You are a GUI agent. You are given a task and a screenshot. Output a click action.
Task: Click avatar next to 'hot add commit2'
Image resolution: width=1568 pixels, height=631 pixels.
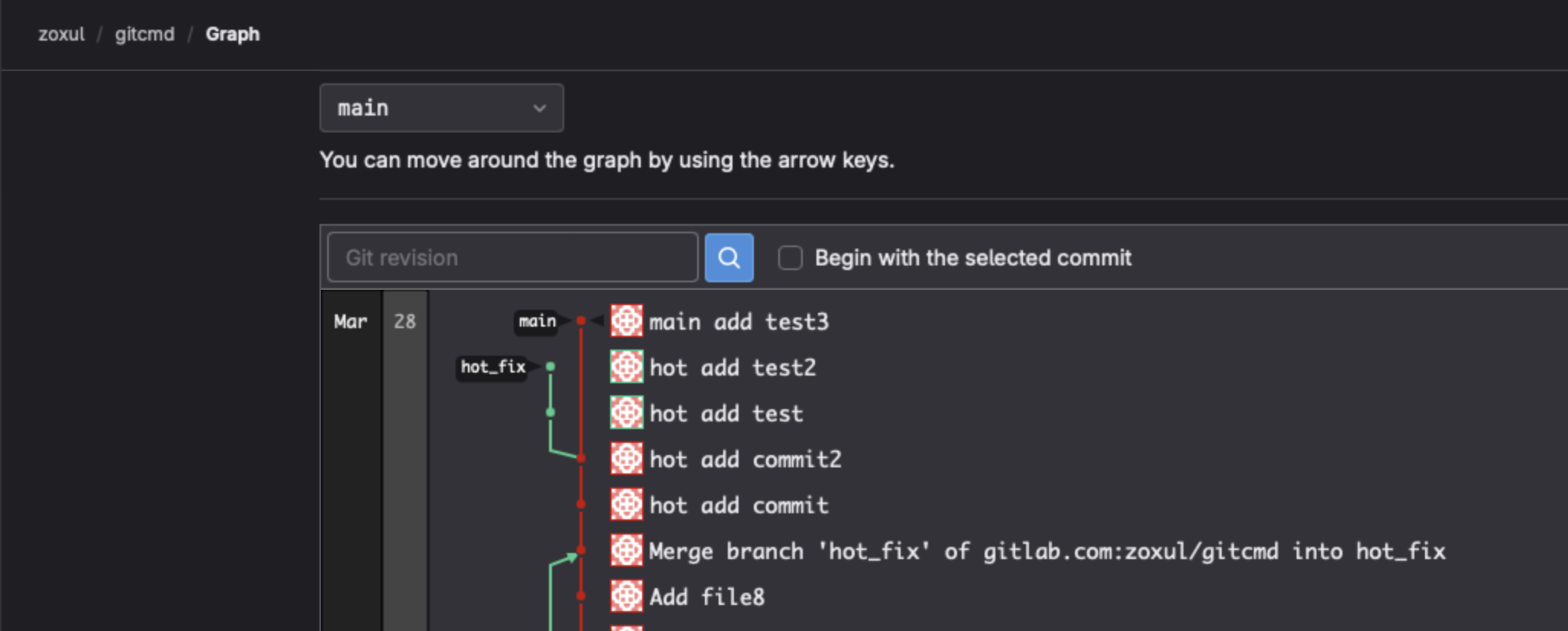[626, 459]
